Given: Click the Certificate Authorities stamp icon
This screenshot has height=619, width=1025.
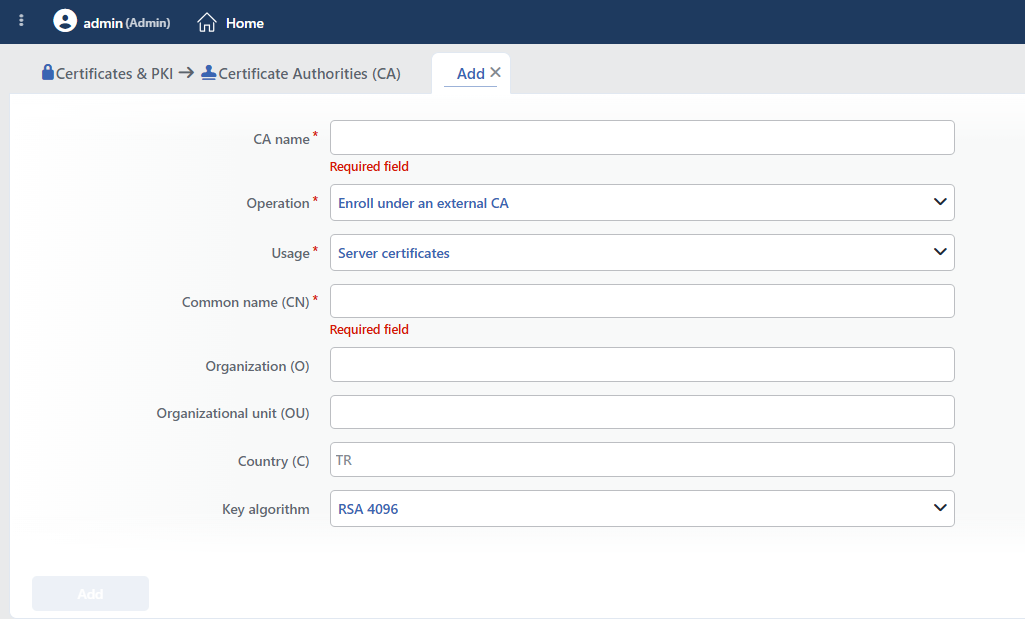Looking at the screenshot, I should pos(209,73).
